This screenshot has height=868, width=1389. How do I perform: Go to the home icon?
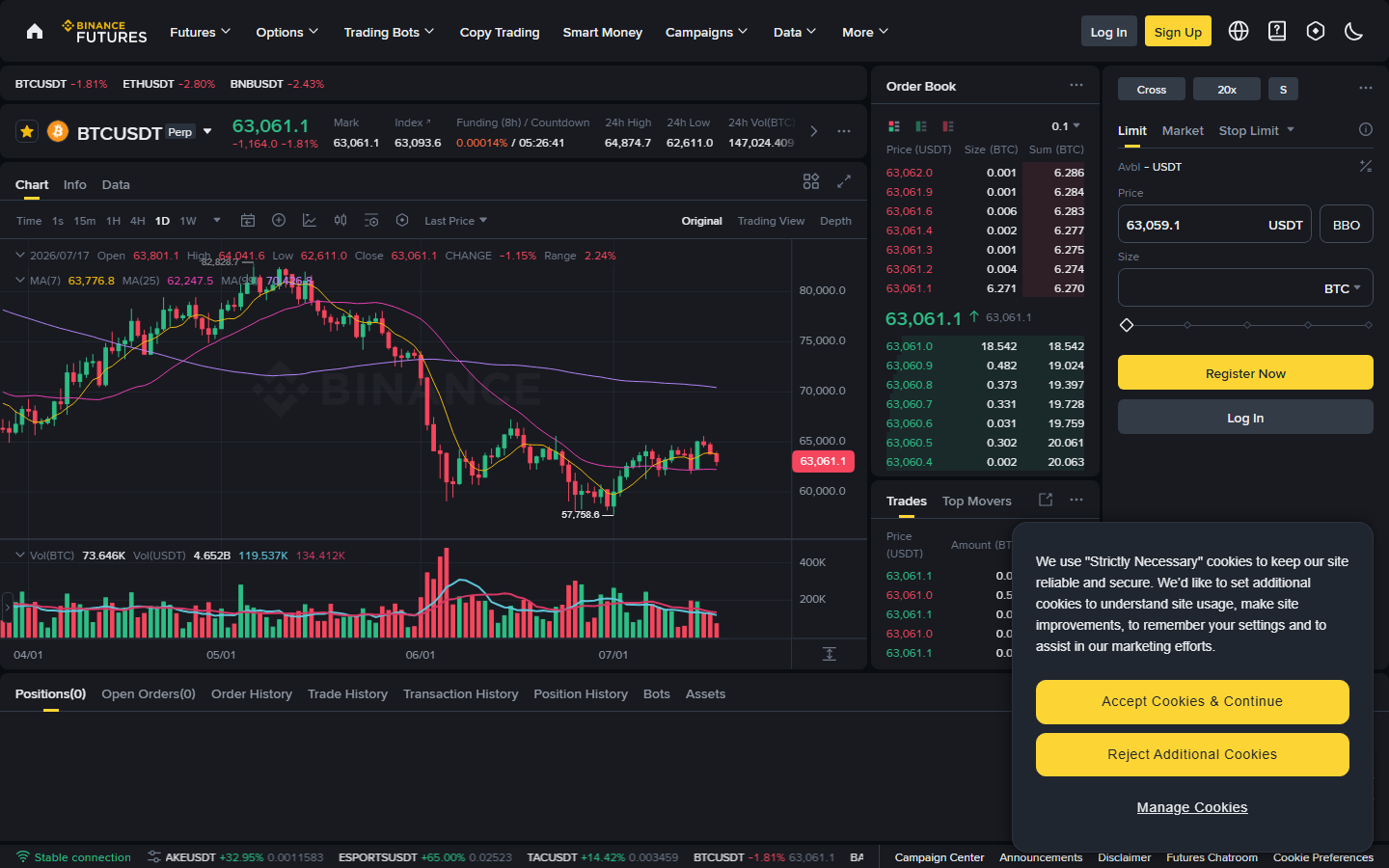click(35, 32)
